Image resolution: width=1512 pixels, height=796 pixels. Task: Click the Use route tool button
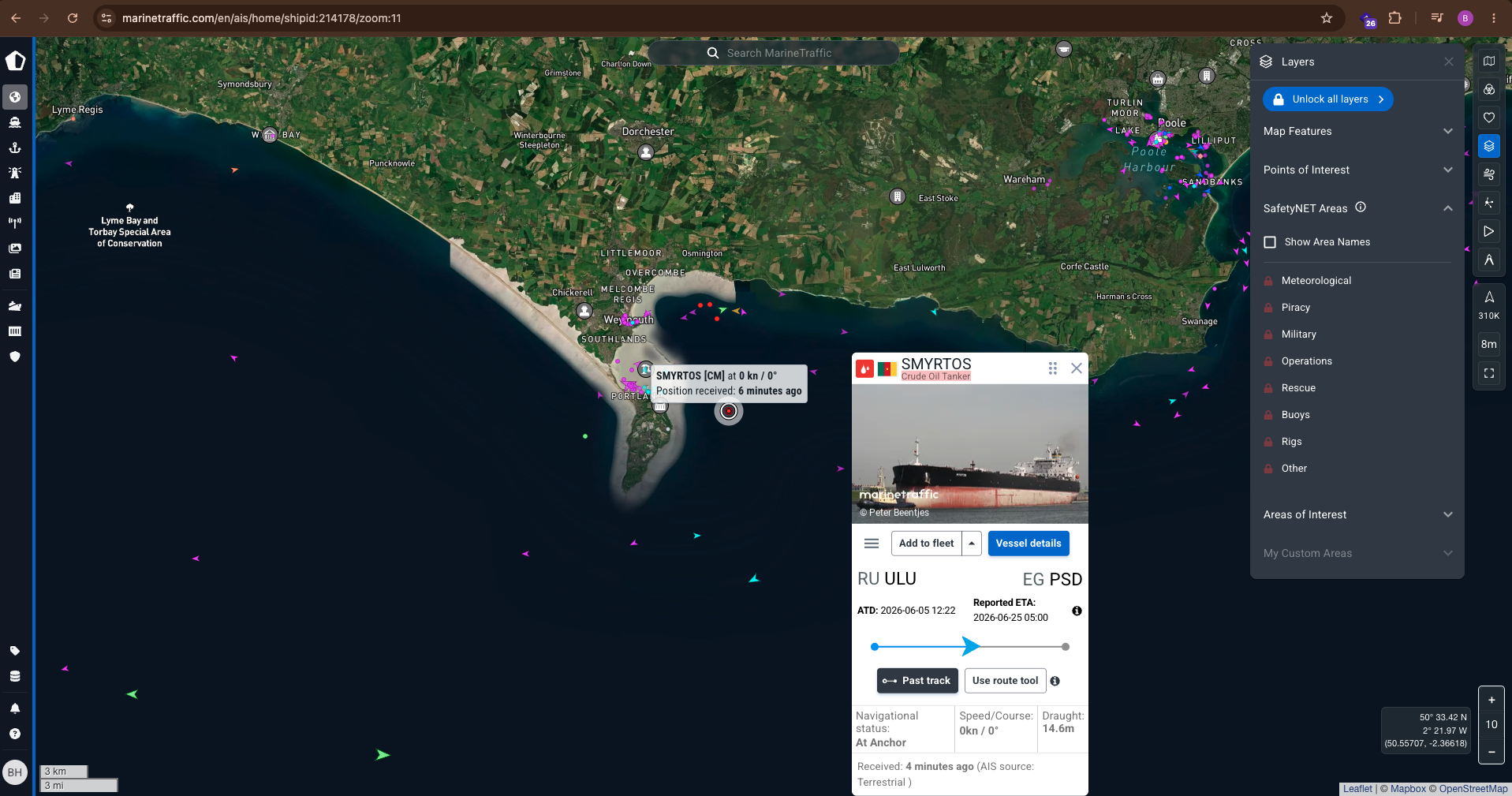1005,681
